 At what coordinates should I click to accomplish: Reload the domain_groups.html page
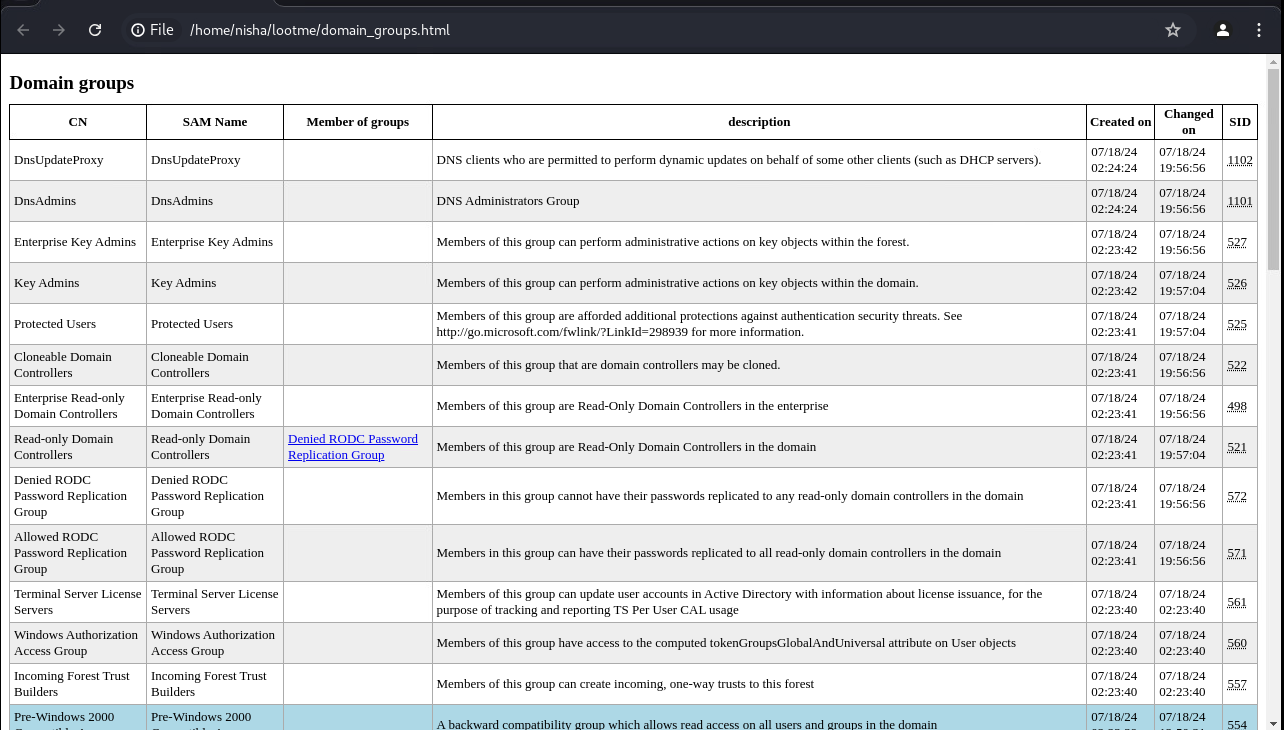pos(95,30)
